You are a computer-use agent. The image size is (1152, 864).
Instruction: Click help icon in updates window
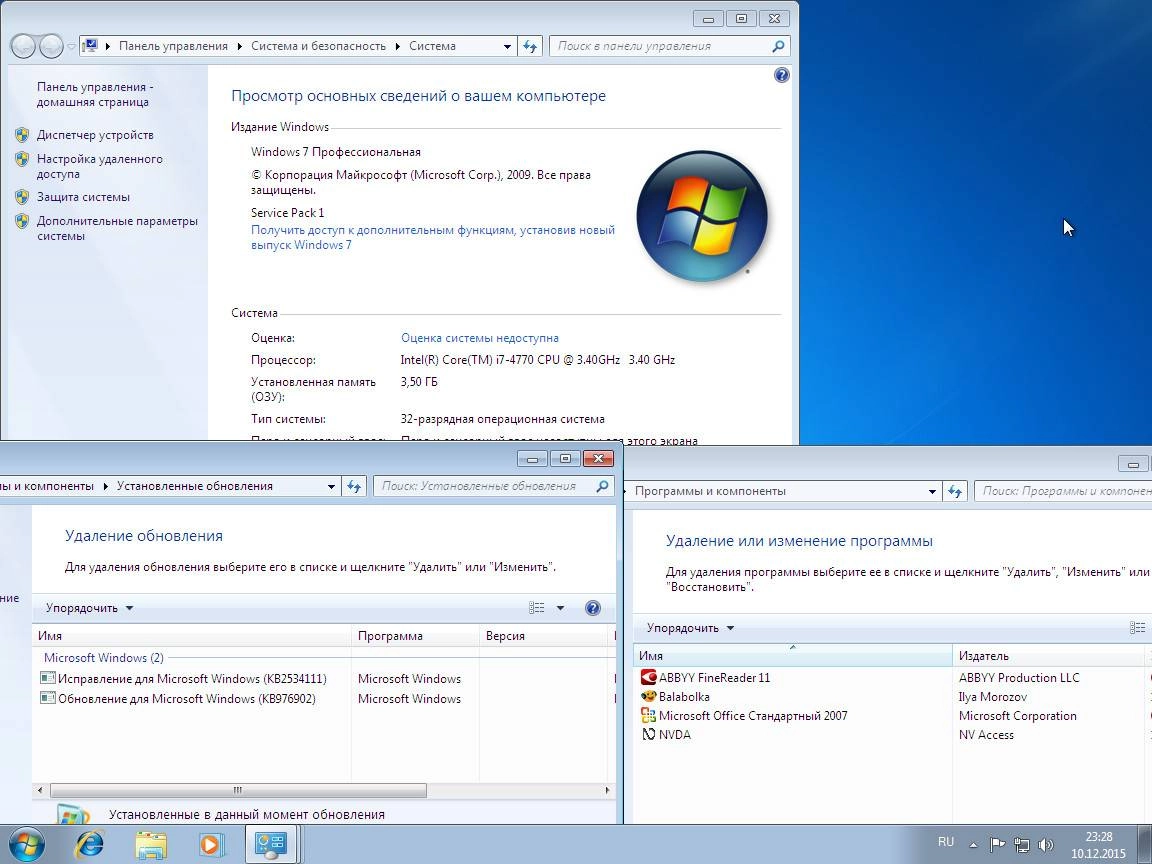point(593,608)
